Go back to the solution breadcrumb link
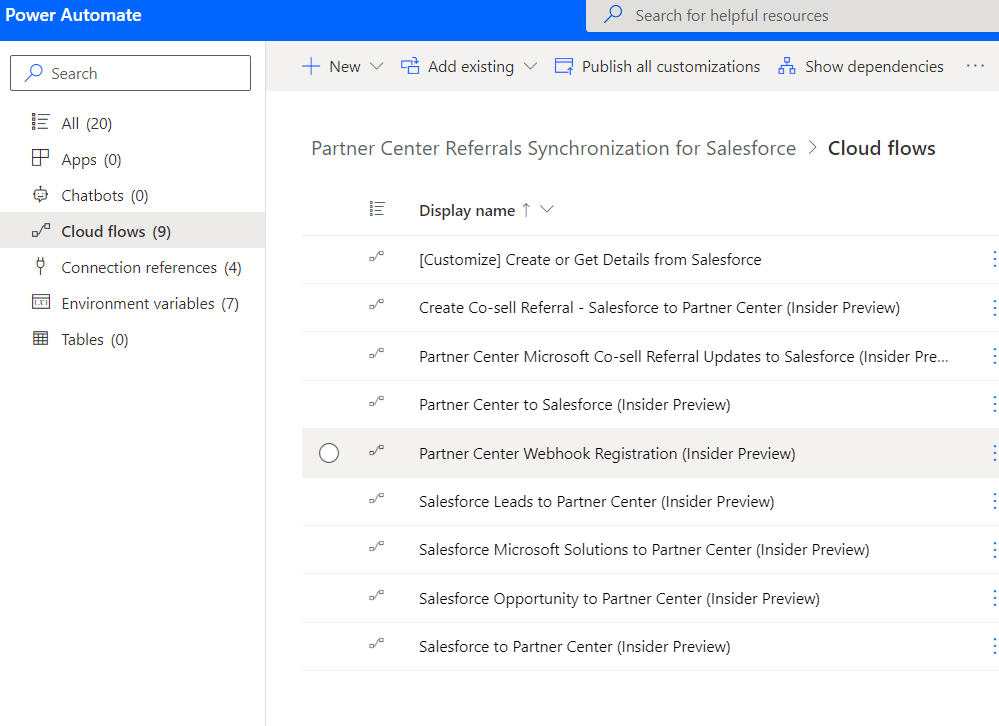The height and width of the screenshot is (726, 999). point(553,149)
